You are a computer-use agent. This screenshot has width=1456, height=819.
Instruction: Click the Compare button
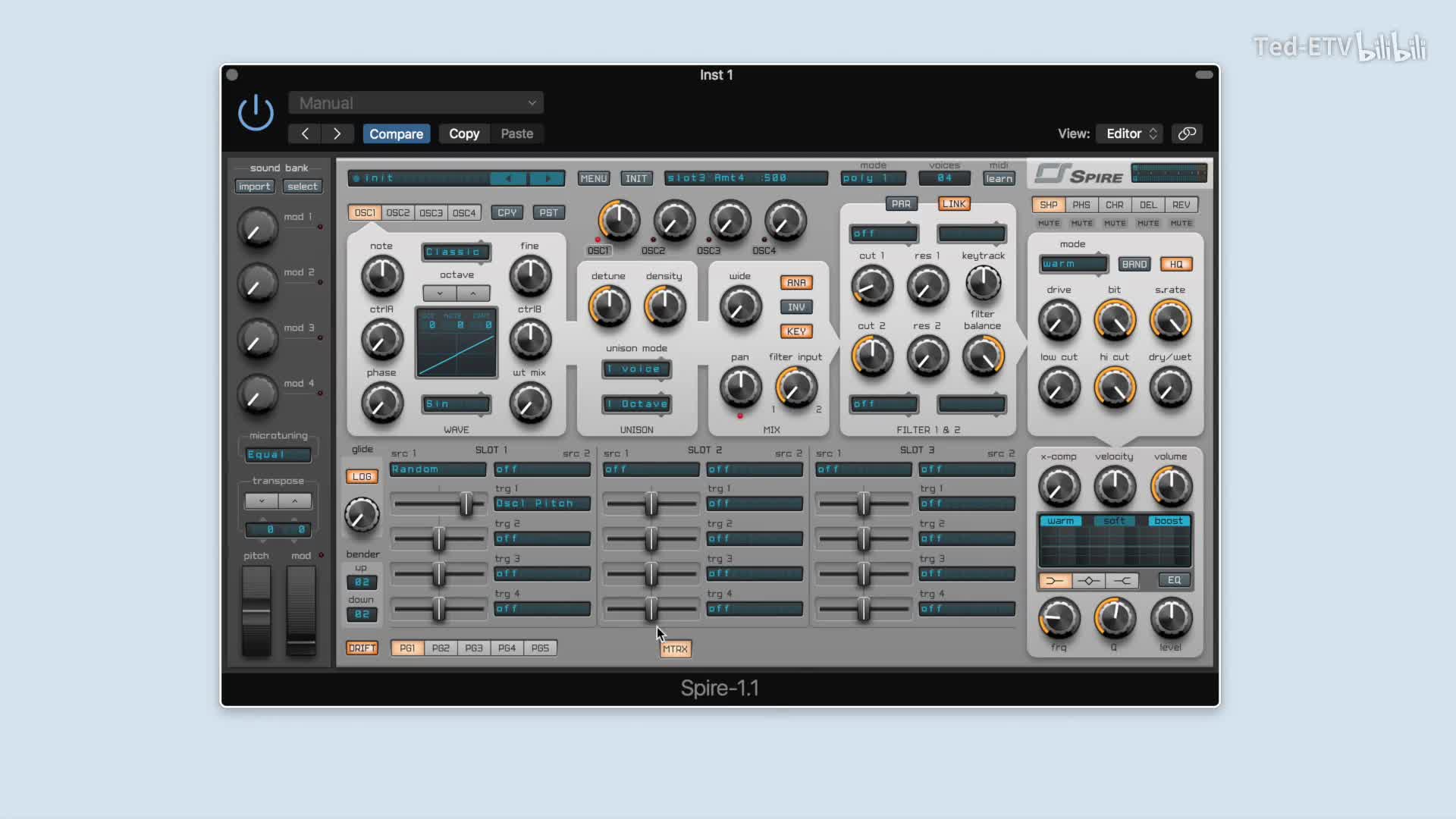coord(396,133)
